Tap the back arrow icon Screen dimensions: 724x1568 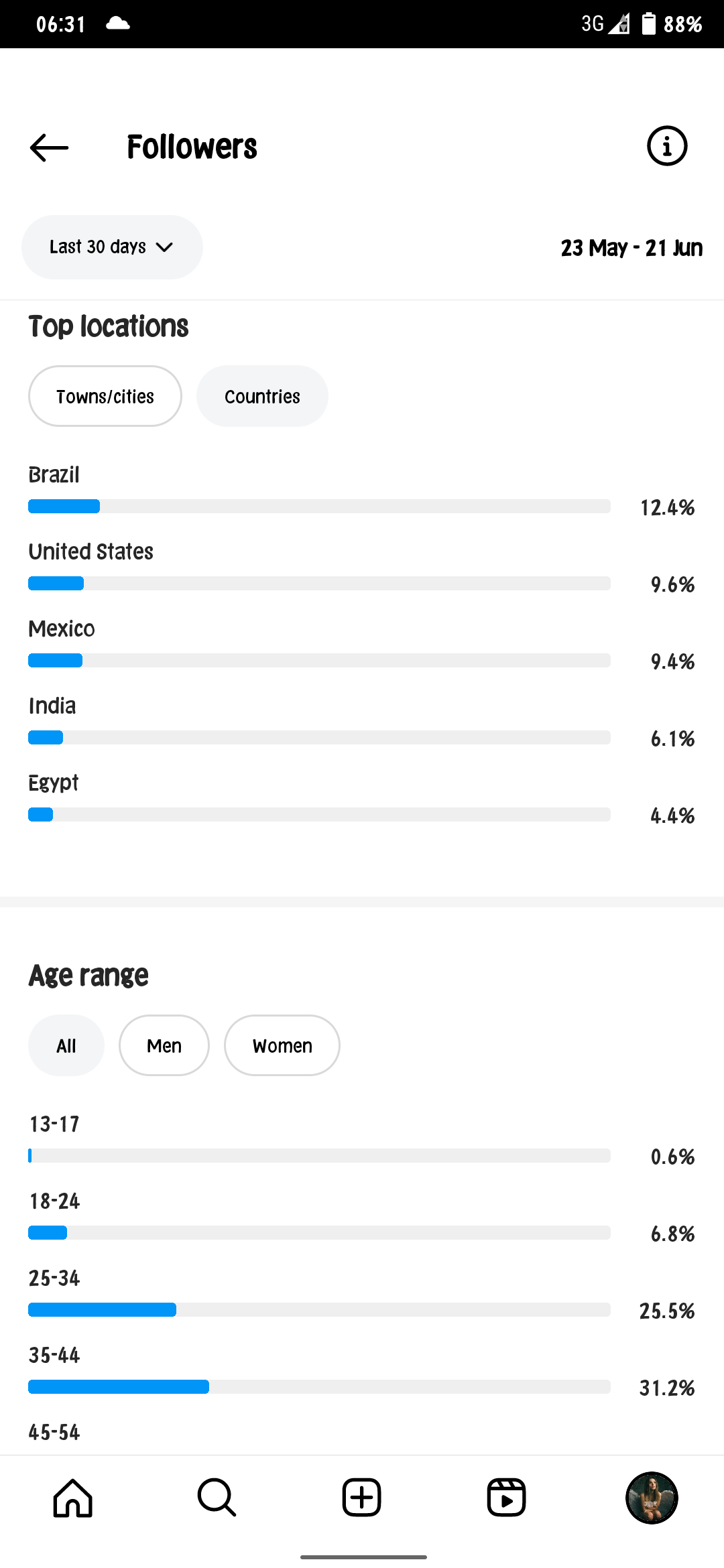tap(49, 147)
